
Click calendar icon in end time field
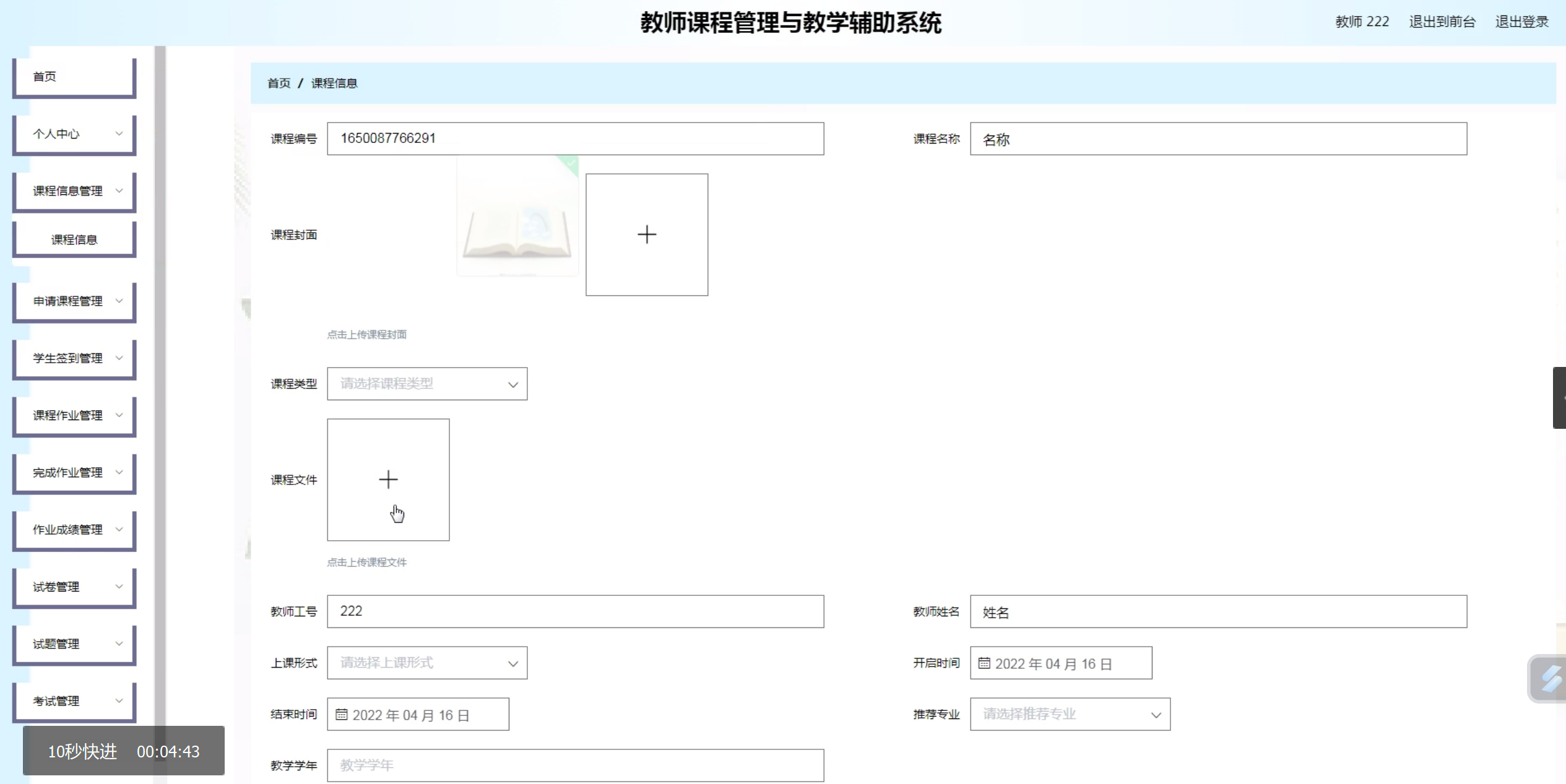click(341, 715)
